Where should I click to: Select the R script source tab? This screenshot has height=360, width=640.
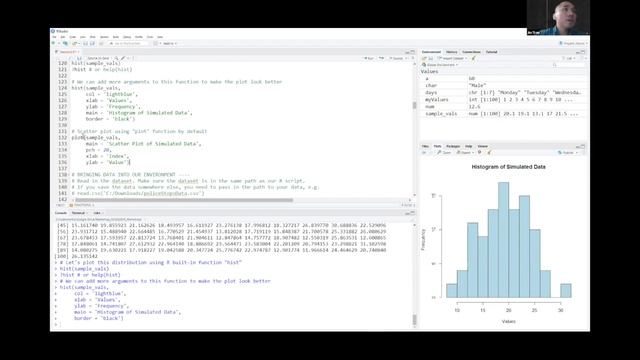67,52
